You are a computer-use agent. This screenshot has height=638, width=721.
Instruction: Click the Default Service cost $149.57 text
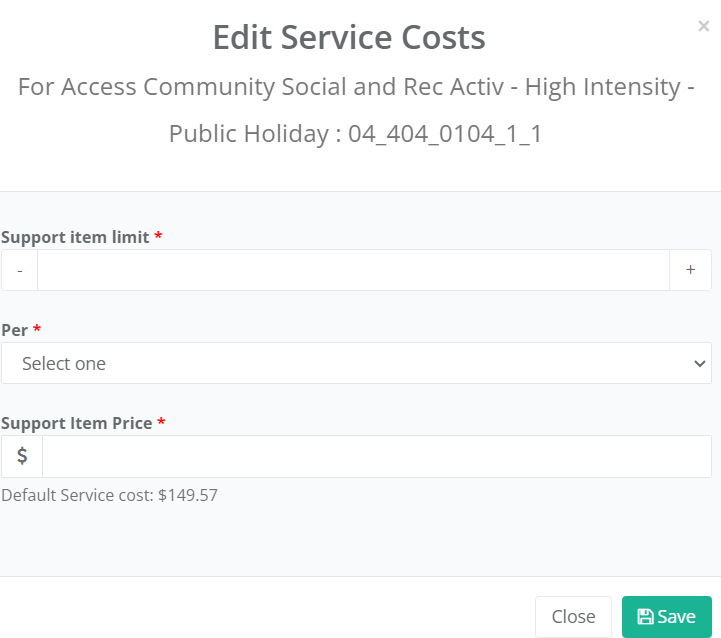[109, 495]
